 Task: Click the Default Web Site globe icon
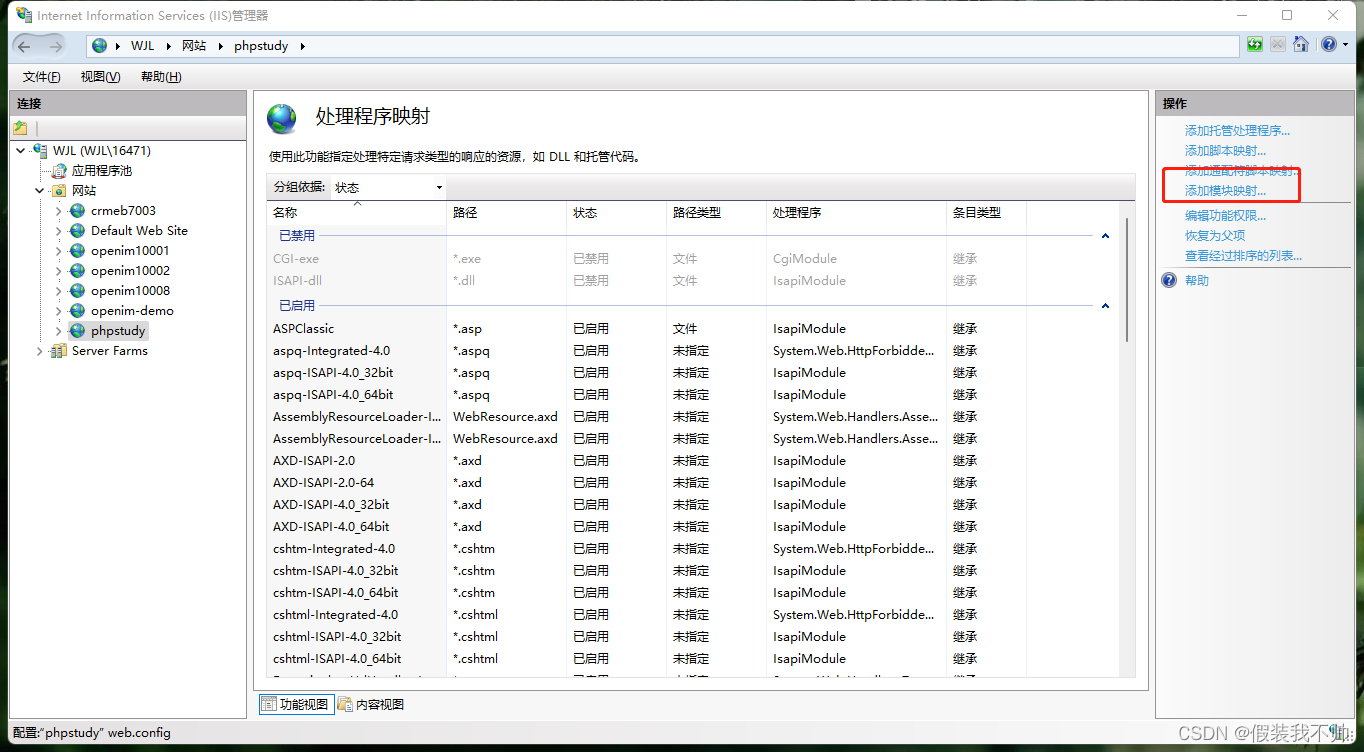(78, 230)
